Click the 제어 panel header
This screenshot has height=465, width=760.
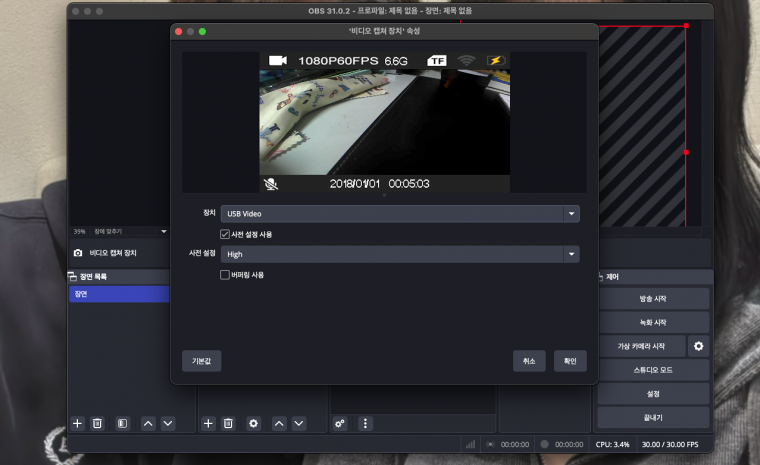click(x=653, y=276)
